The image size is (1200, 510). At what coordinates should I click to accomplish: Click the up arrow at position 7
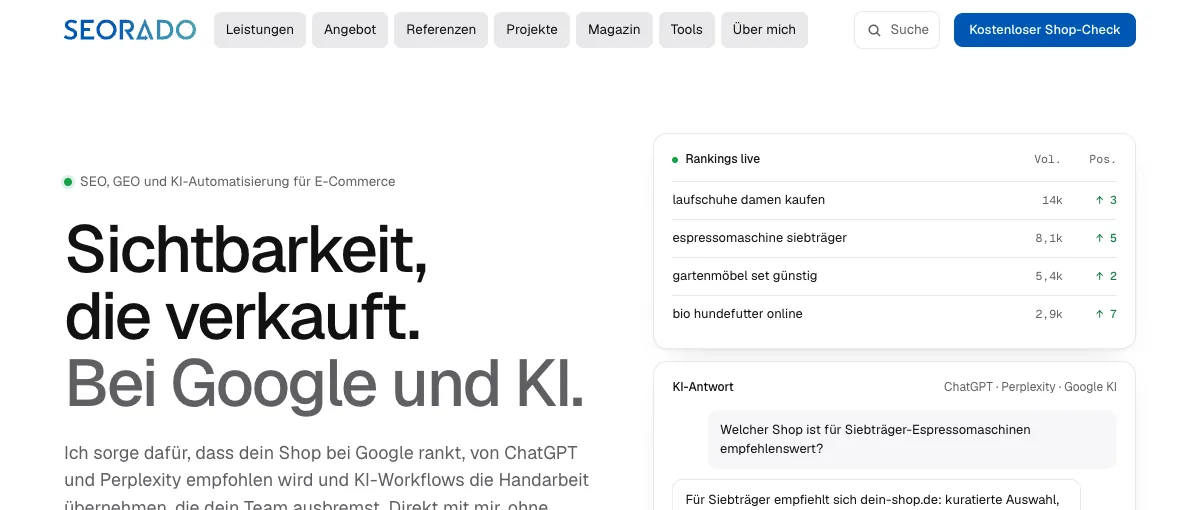(1100, 314)
